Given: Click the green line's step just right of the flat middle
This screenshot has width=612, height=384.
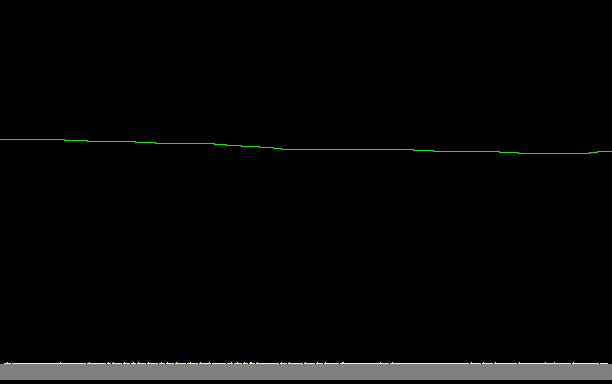Looking at the screenshot, I should tap(413, 150).
